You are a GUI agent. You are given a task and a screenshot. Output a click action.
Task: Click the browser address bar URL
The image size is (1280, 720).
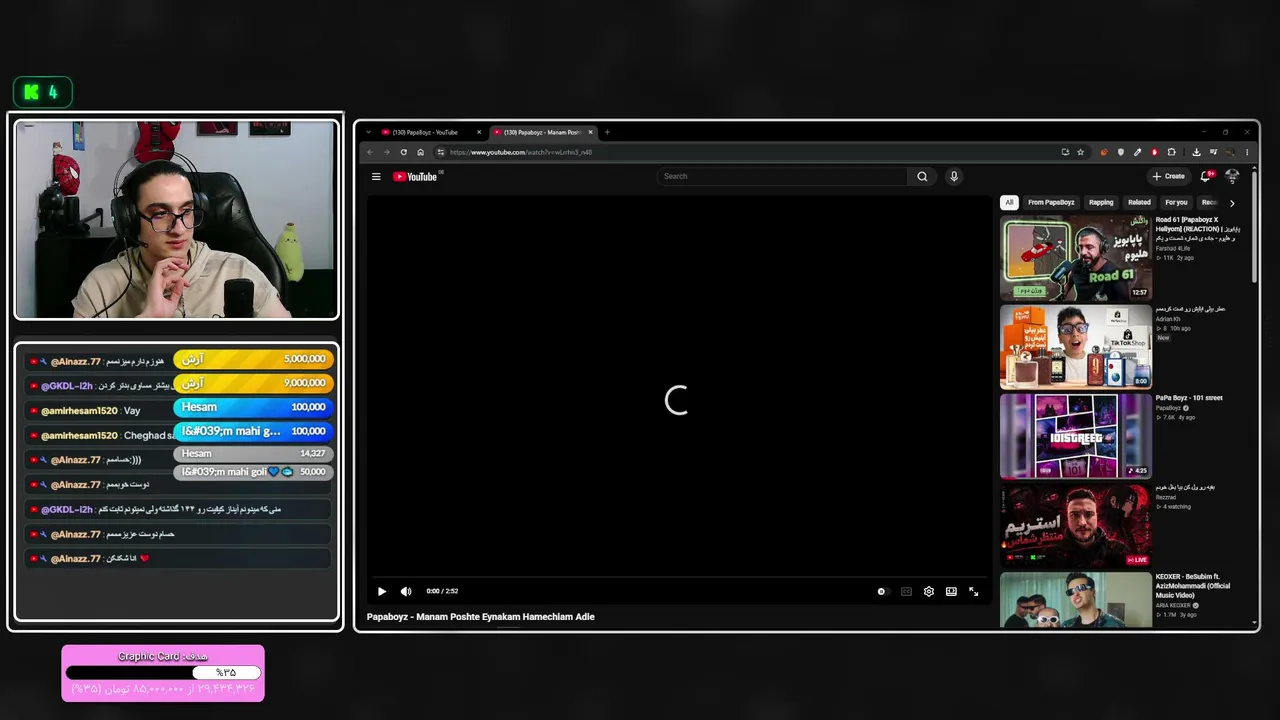(521, 152)
